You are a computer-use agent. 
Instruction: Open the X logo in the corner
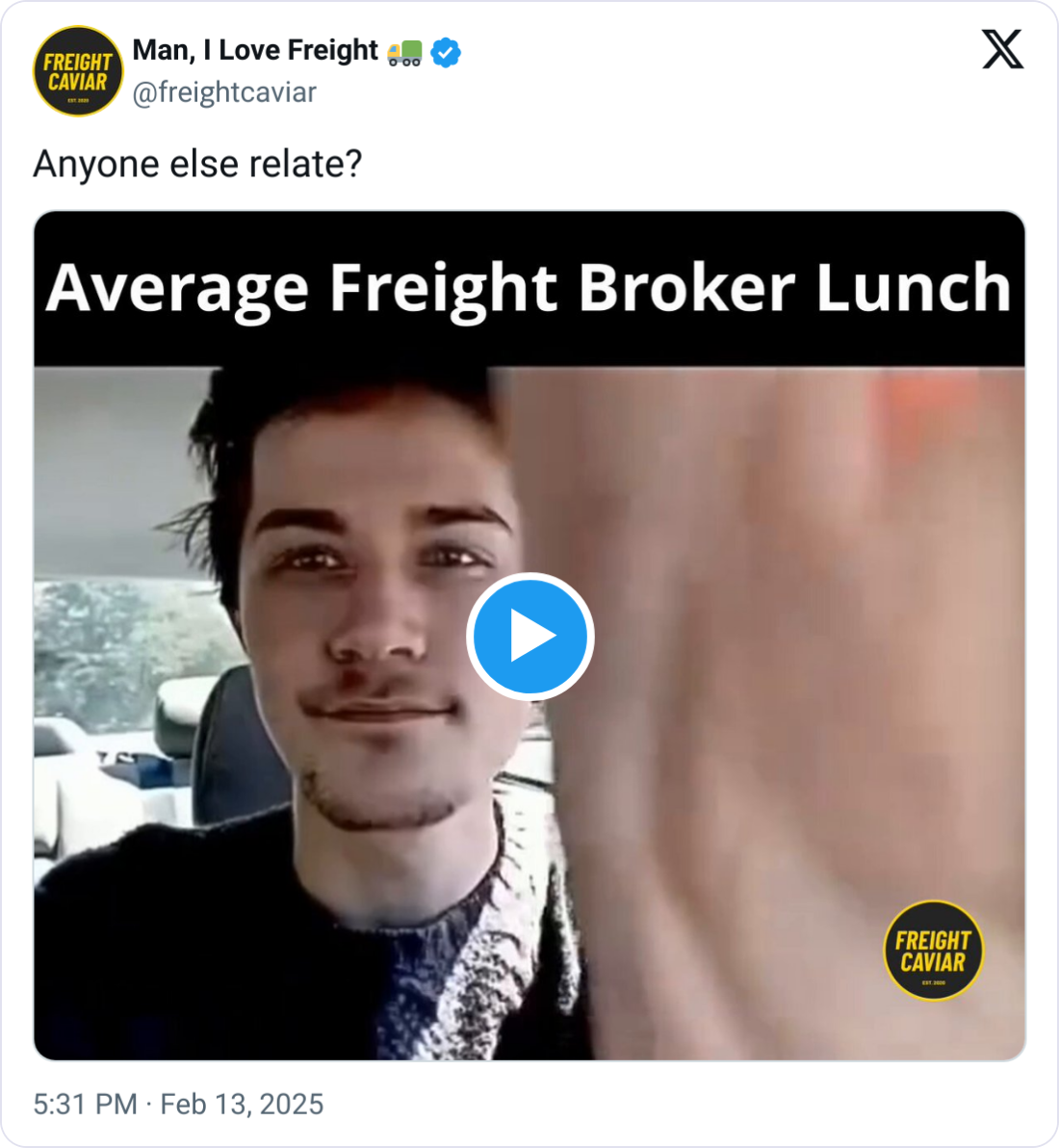[x=1002, y=50]
